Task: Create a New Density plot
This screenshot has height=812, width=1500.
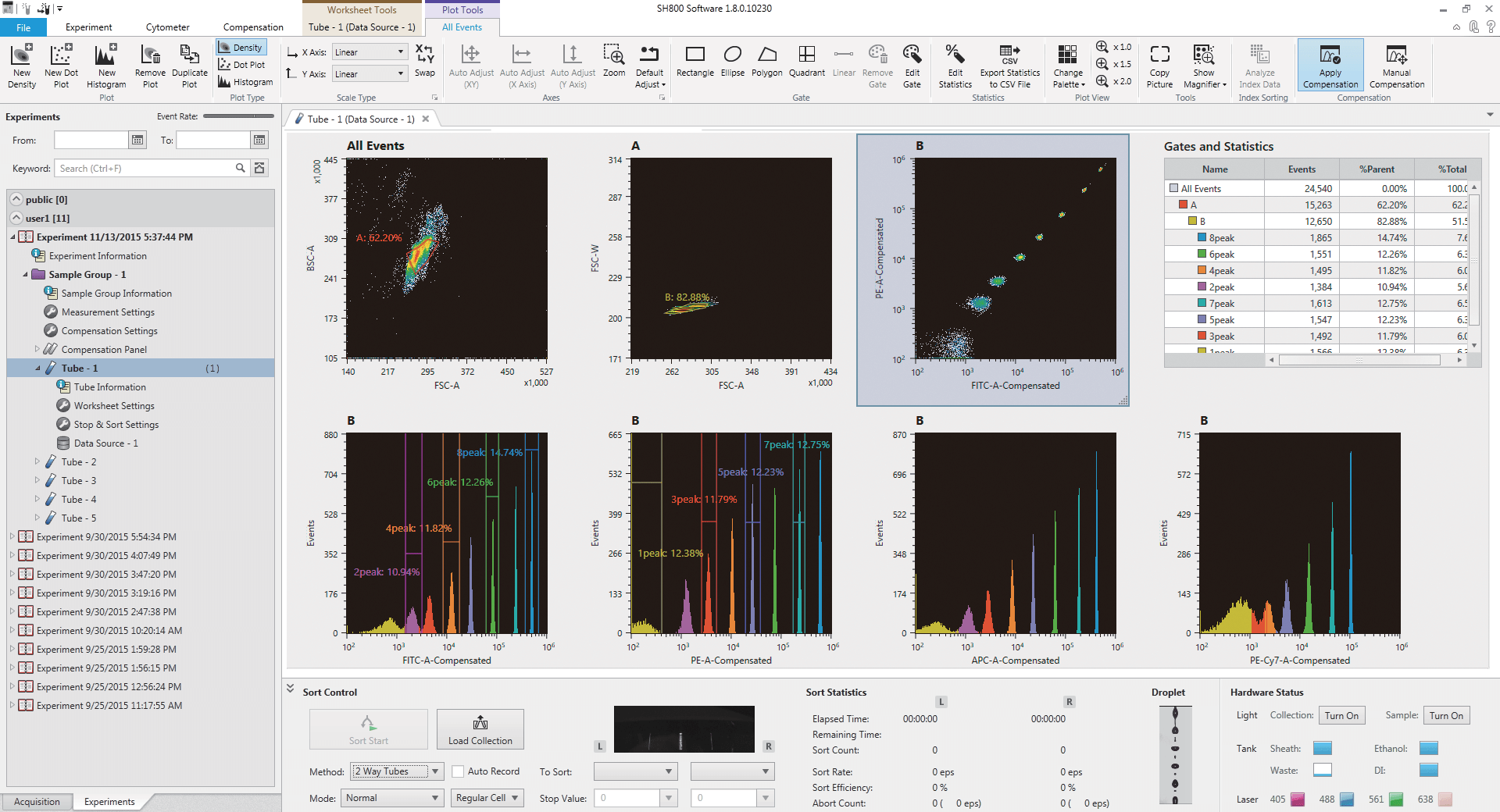Action: (21, 65)
